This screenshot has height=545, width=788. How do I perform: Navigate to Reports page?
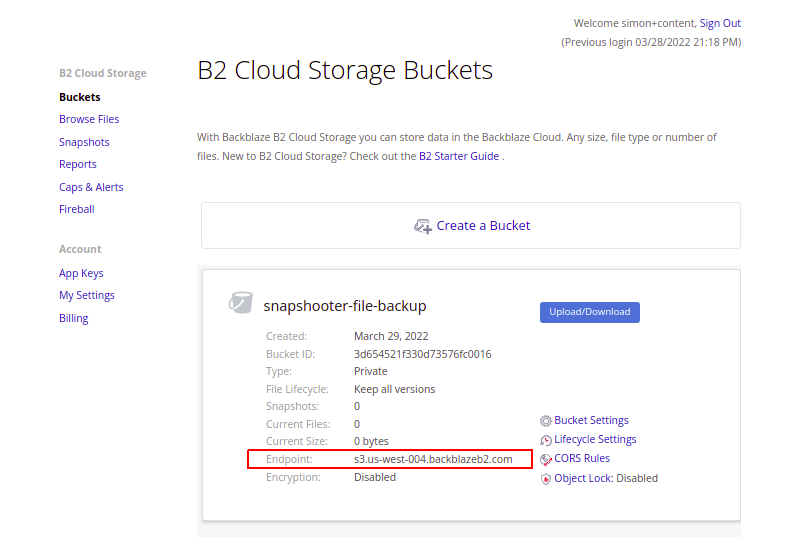point(78,164)
